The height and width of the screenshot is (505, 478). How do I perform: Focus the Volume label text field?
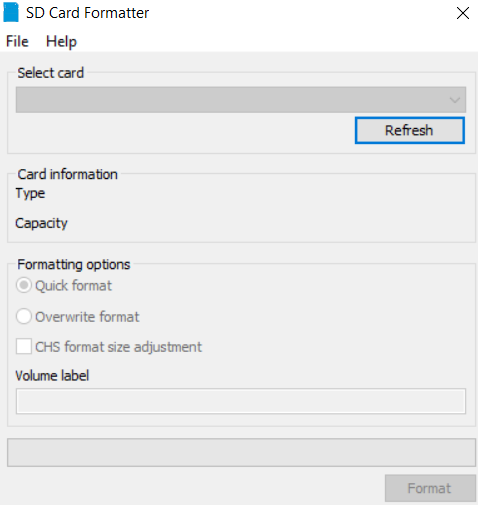pyautogui.click(x=241, y=401)
